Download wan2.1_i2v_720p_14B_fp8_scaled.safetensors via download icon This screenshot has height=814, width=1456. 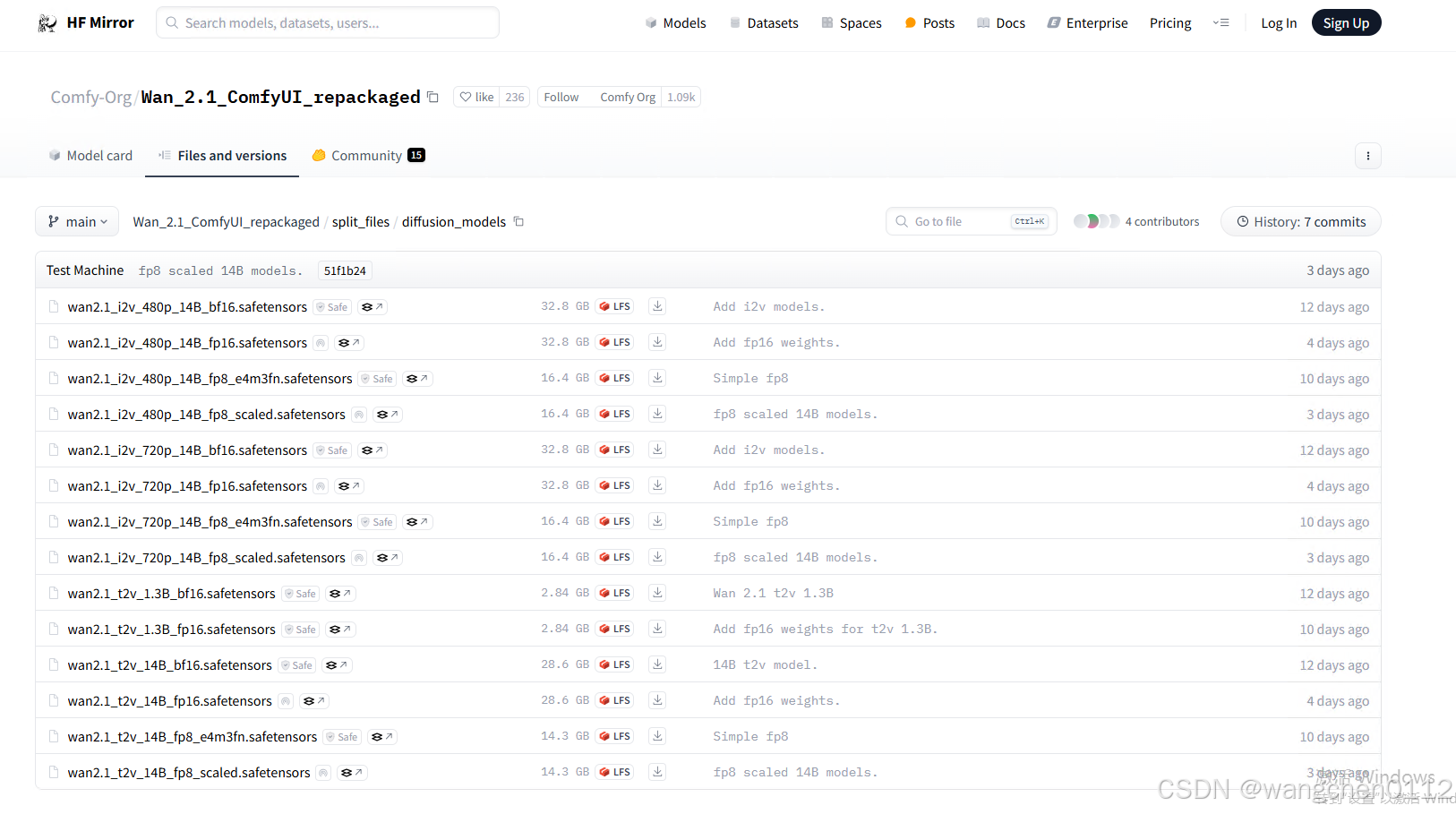coord(657,557)
